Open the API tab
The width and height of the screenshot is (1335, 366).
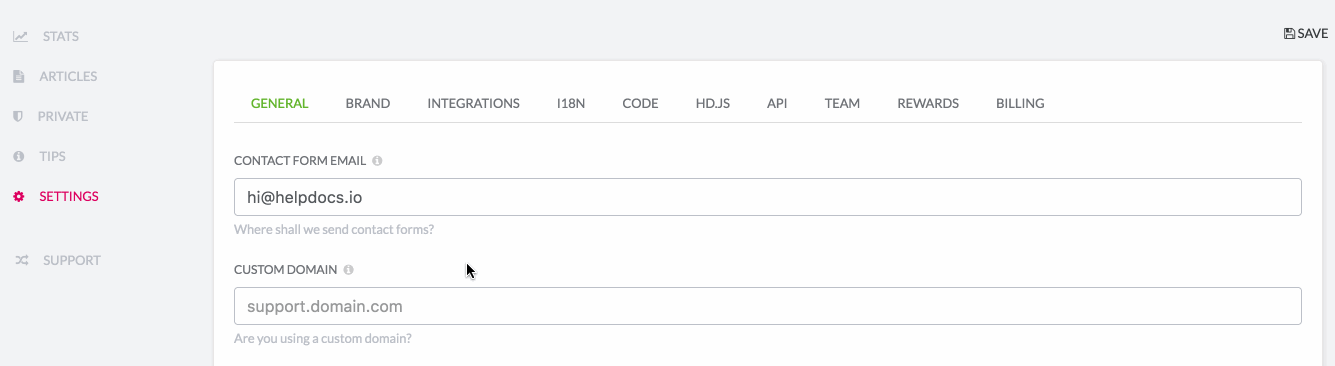point(777,103)
